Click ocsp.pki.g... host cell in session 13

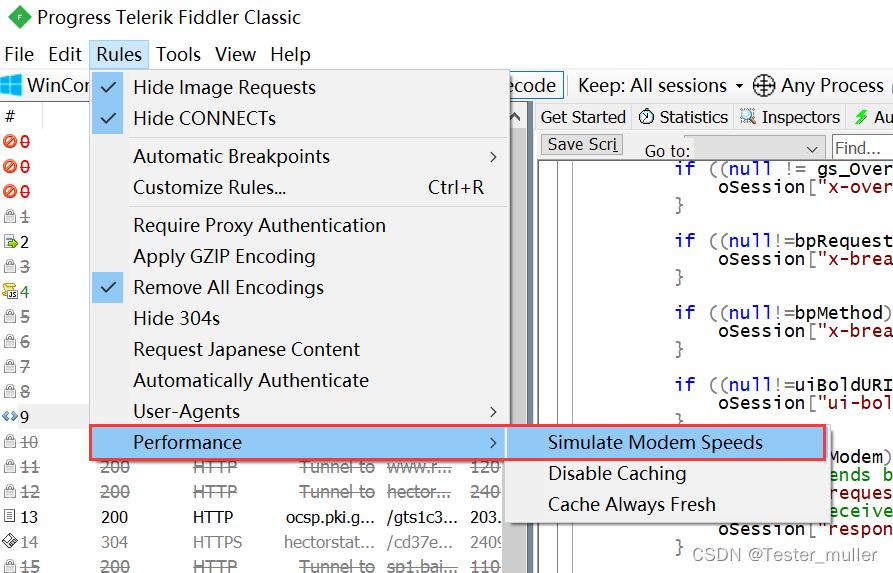(330, 517)
